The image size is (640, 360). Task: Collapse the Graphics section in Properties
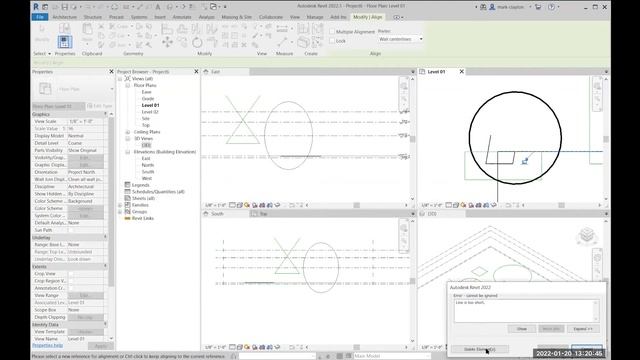[105, 114]
